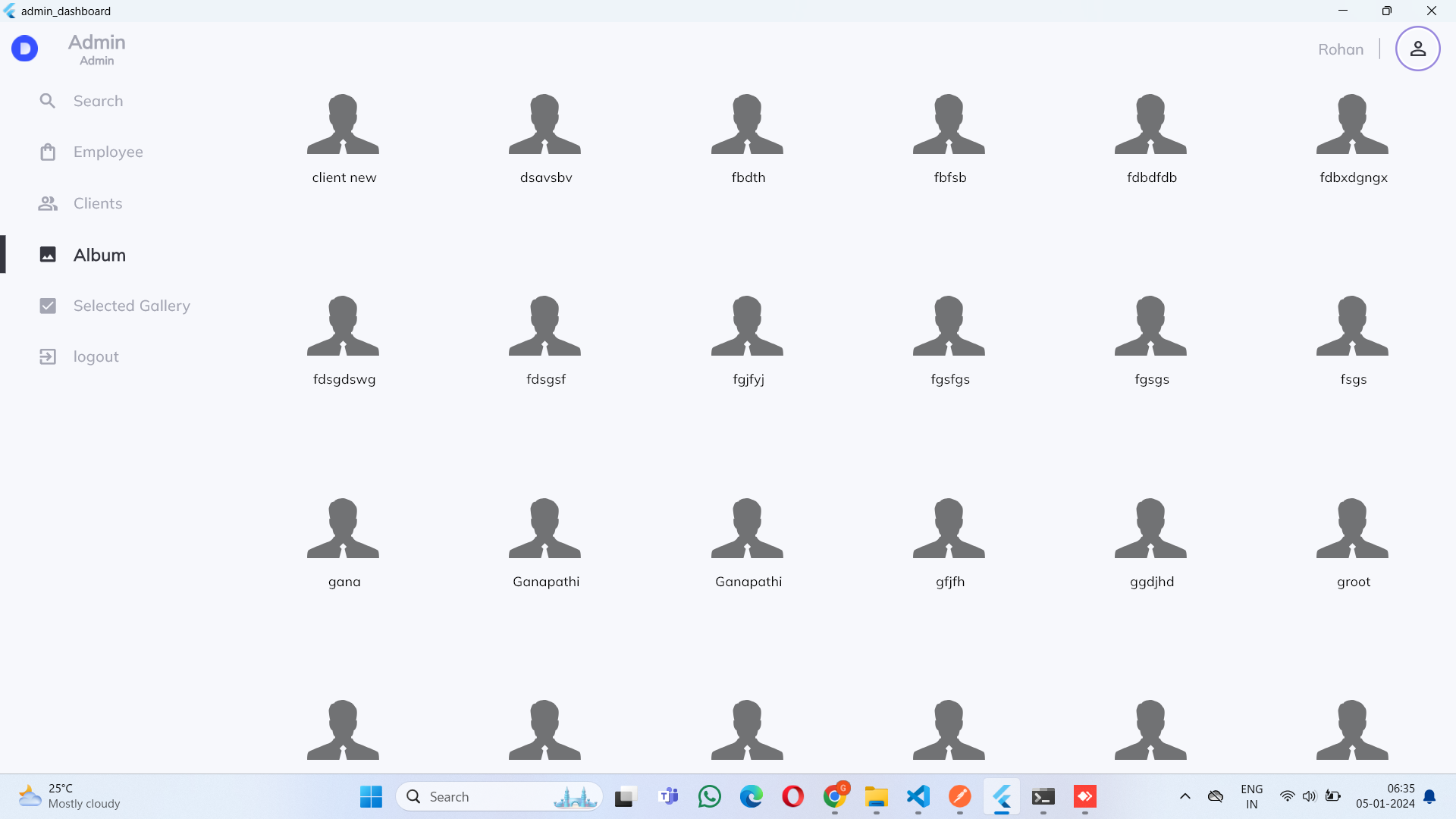Viewport: 1456px width, 819px height.
Task: Switch to the Clients section
Action: click(x=98, y=203)
